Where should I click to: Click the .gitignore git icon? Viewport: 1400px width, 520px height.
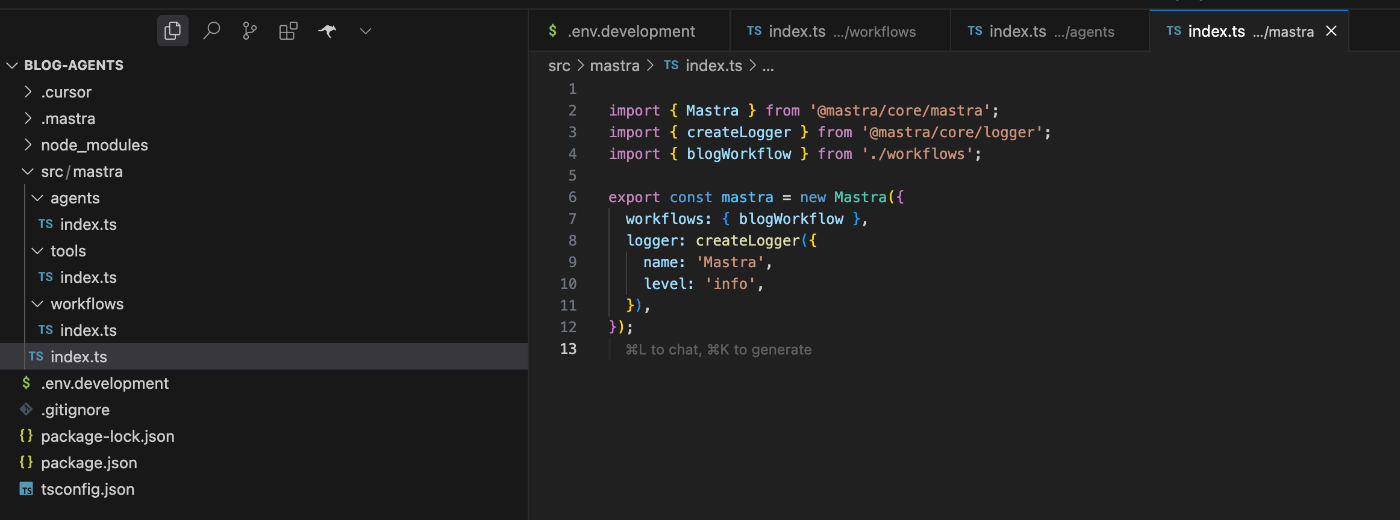click(26, 410)
